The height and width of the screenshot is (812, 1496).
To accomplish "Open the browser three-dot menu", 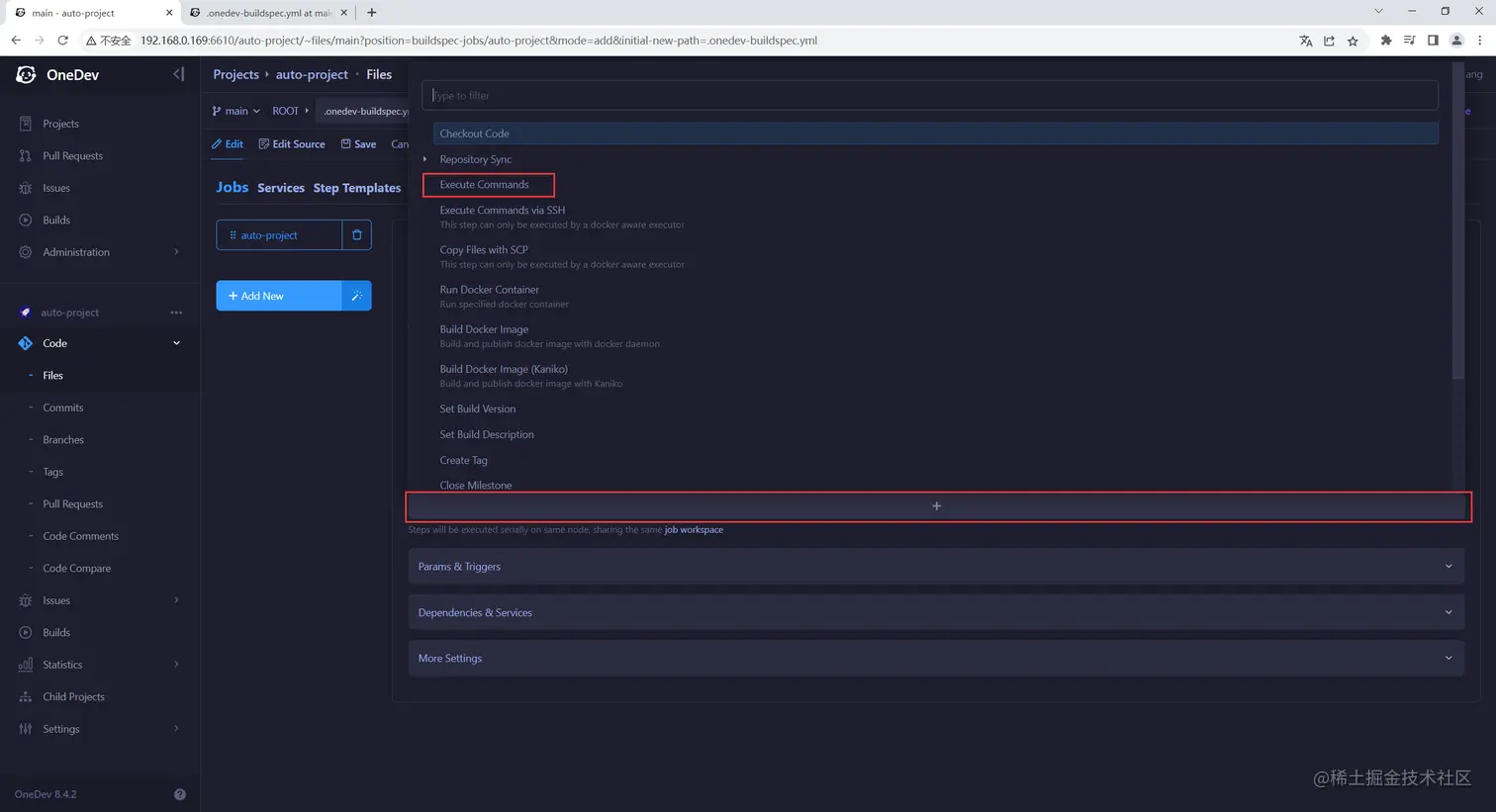I will (1480, 41).
